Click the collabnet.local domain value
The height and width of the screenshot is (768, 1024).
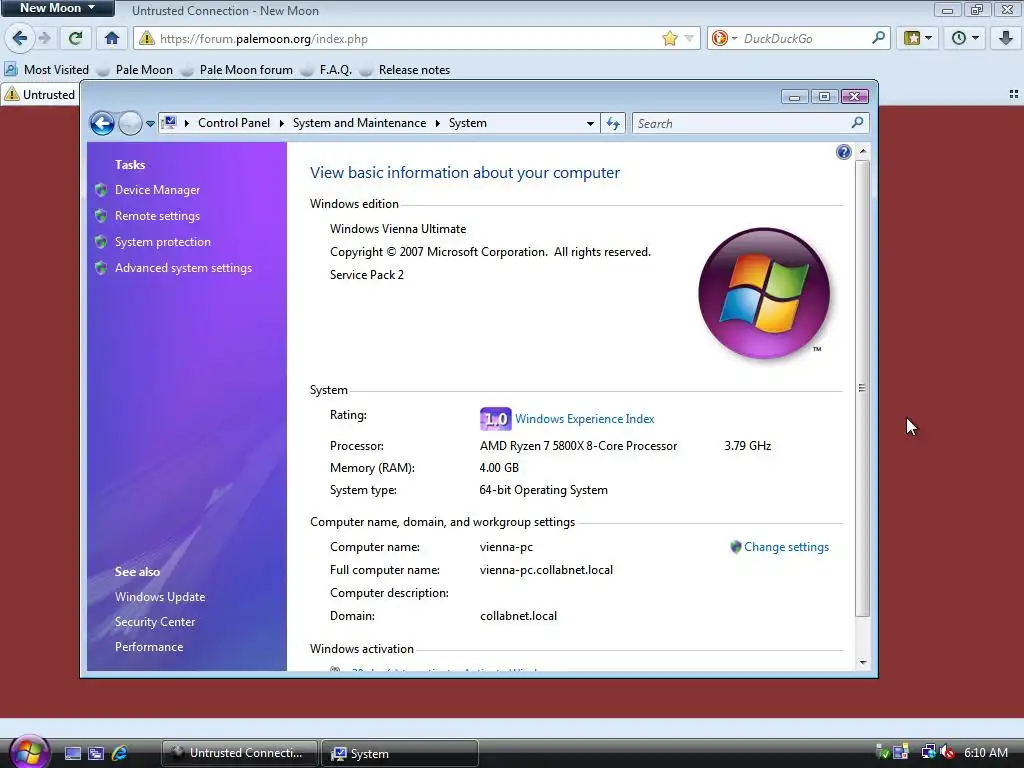(x=518, y=616)
